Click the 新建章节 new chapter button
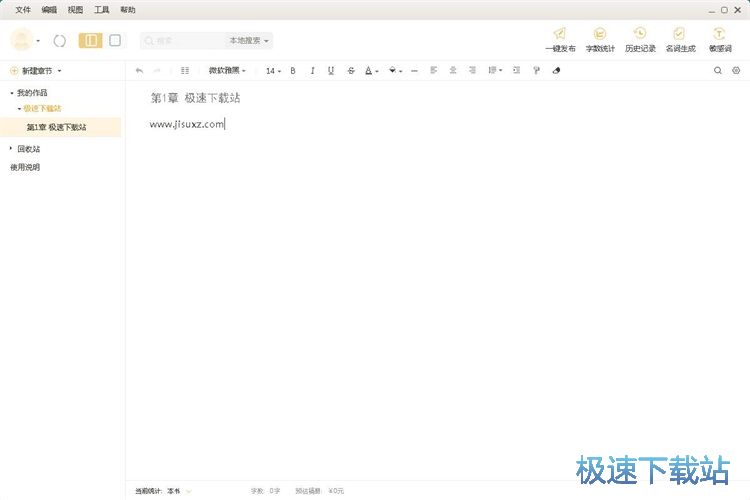The image size is (750, 500). pos(32,71)
